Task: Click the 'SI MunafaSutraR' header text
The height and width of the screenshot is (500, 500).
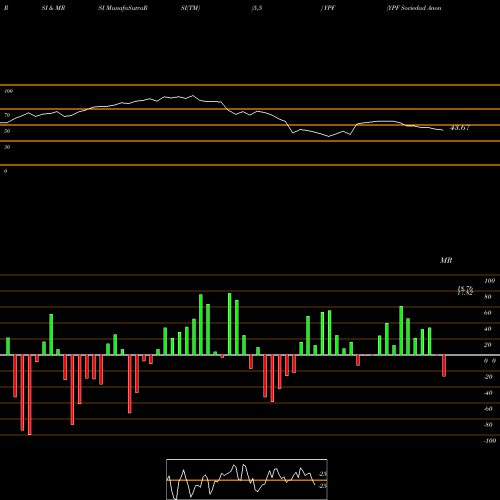Action: point(123,8)
